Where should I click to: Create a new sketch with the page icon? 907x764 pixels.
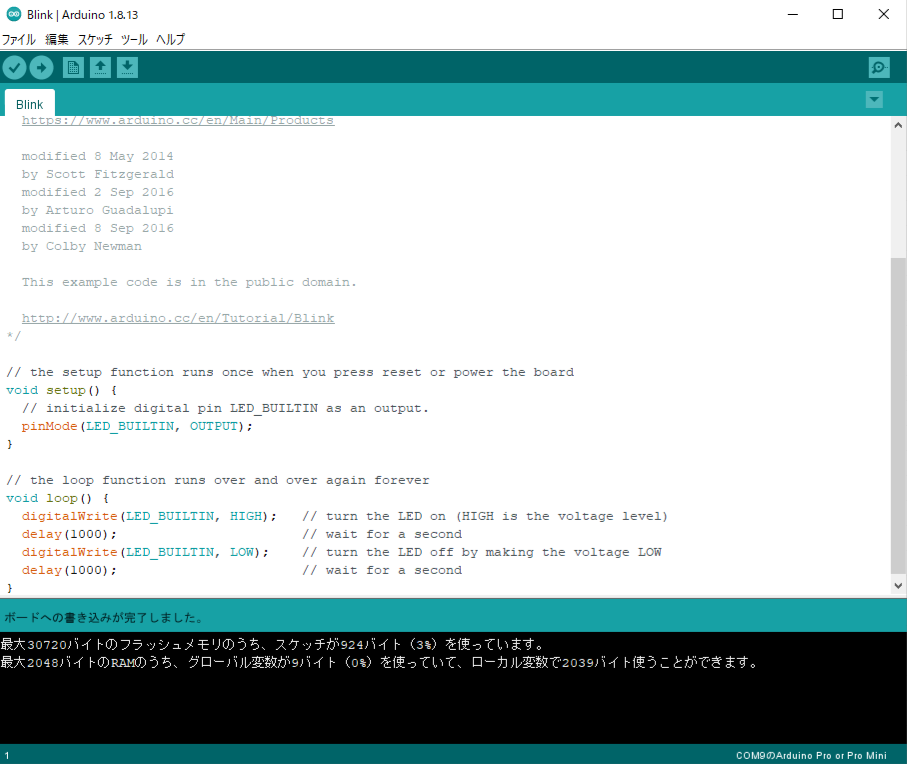[x=73, y=68]
